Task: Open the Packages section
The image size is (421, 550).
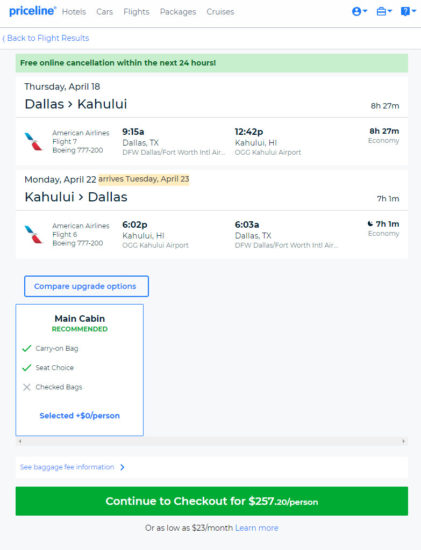Action: [x=178, y=12]
